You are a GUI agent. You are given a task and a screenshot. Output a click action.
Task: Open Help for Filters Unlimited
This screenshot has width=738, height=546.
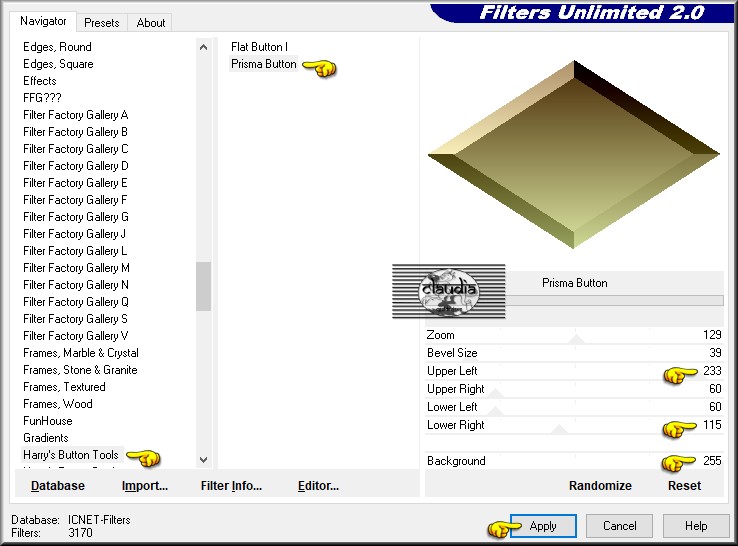(x=696, y=526)
